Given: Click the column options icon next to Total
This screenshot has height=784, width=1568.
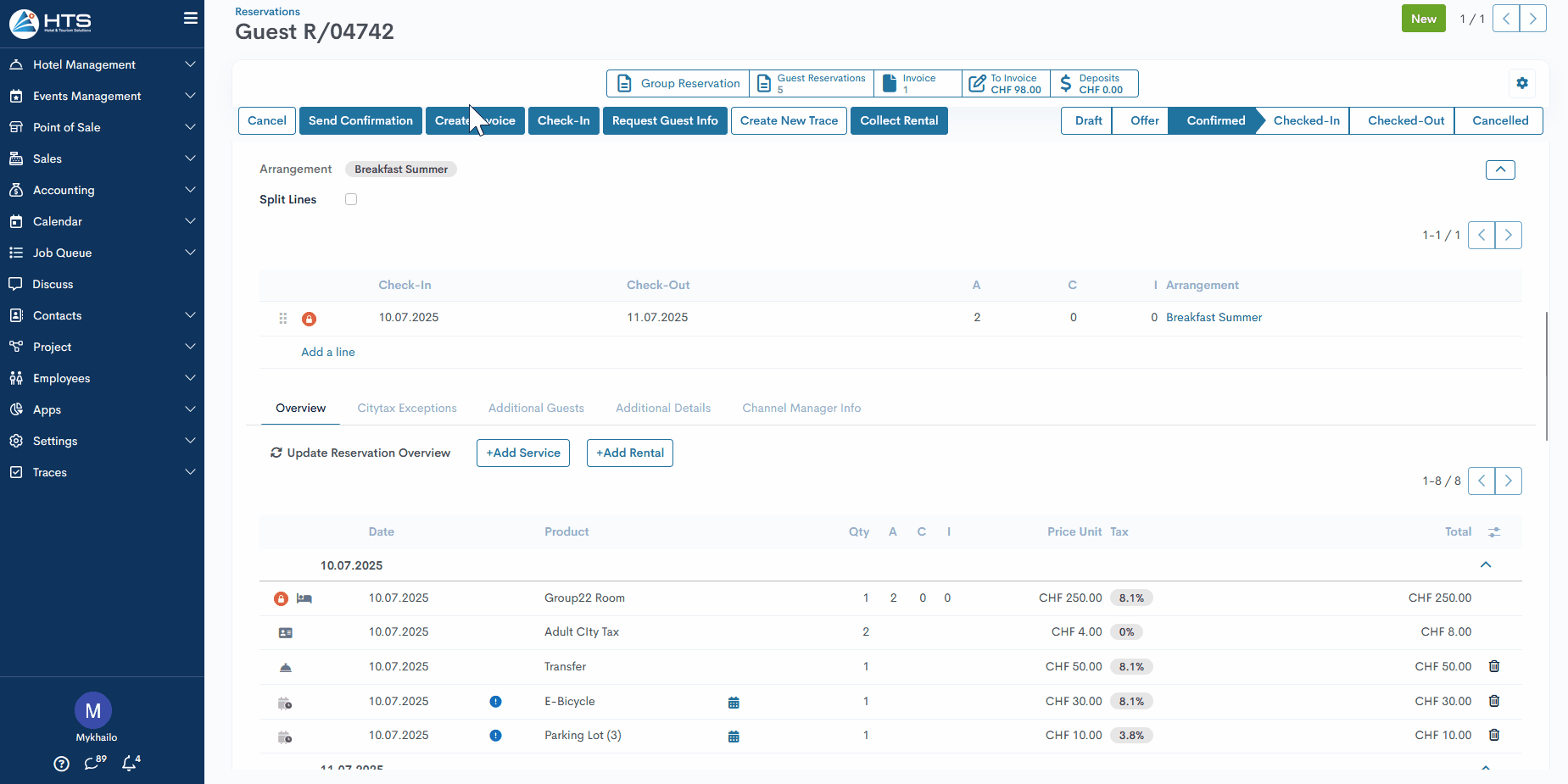Looking at the screenshot, I should 1493,532.
